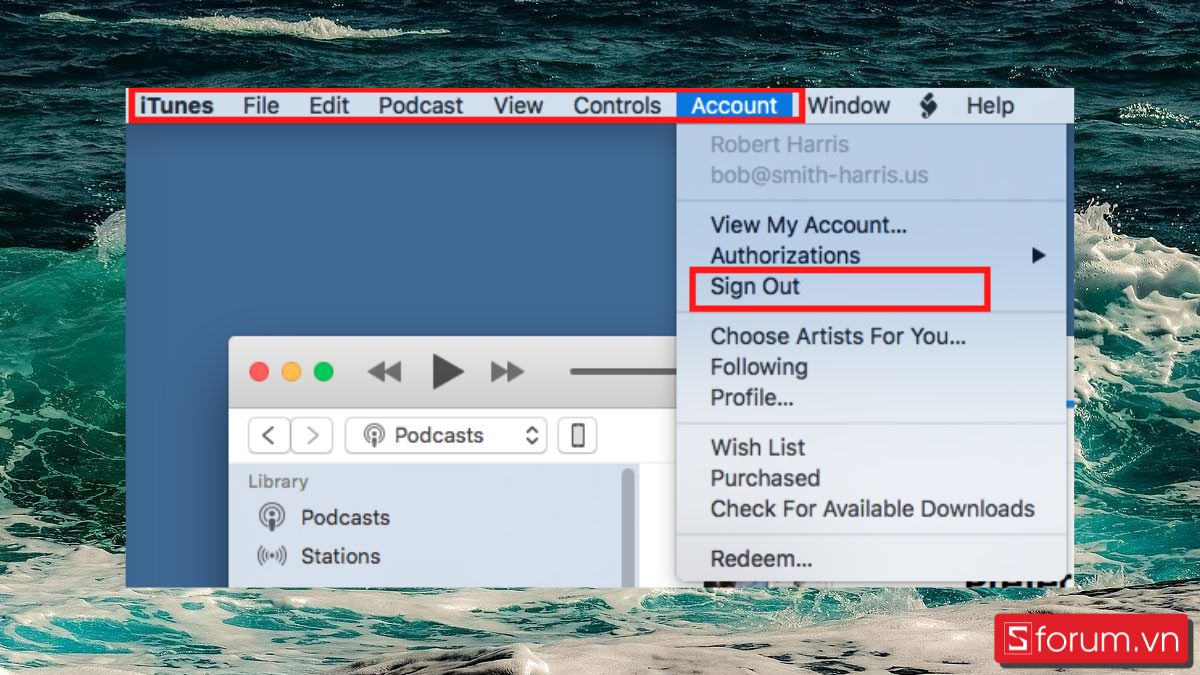Open the File menu

click(x=260, y=105)
